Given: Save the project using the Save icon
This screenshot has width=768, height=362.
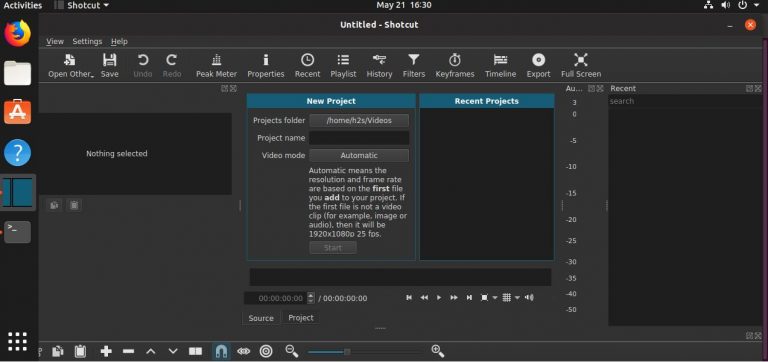Looking at the screenshot, I should point(109,66).
